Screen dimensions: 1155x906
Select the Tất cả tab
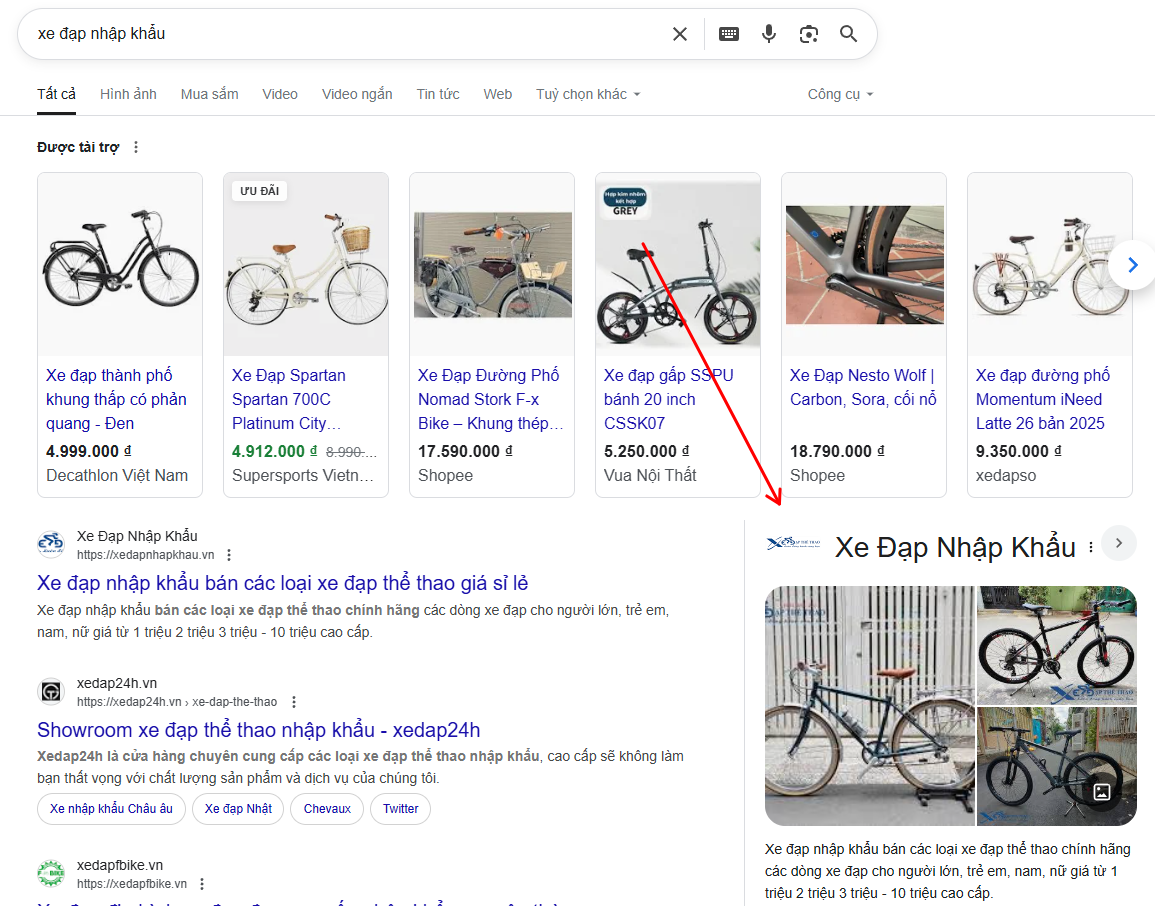coord(57,94)
